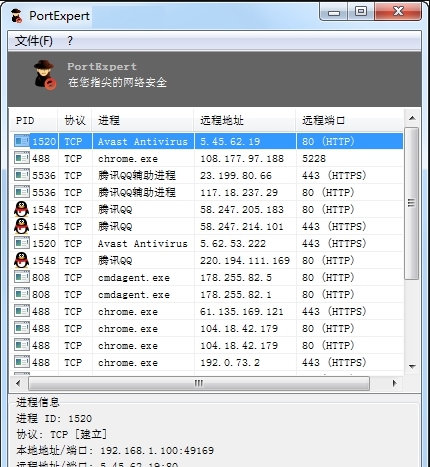This screenshot has width=430, height=467.
Task: Click the horizontal scrollbar right arrow
Action: 395,383
